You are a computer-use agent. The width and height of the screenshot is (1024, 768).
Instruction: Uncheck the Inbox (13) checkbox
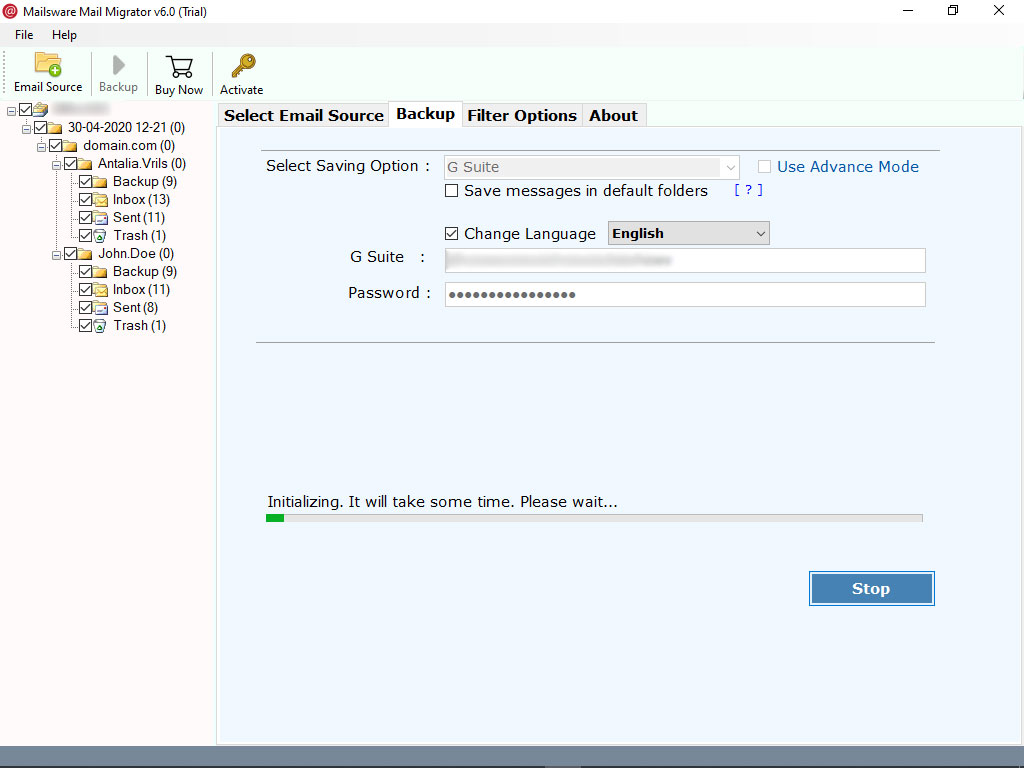point(86,199)
